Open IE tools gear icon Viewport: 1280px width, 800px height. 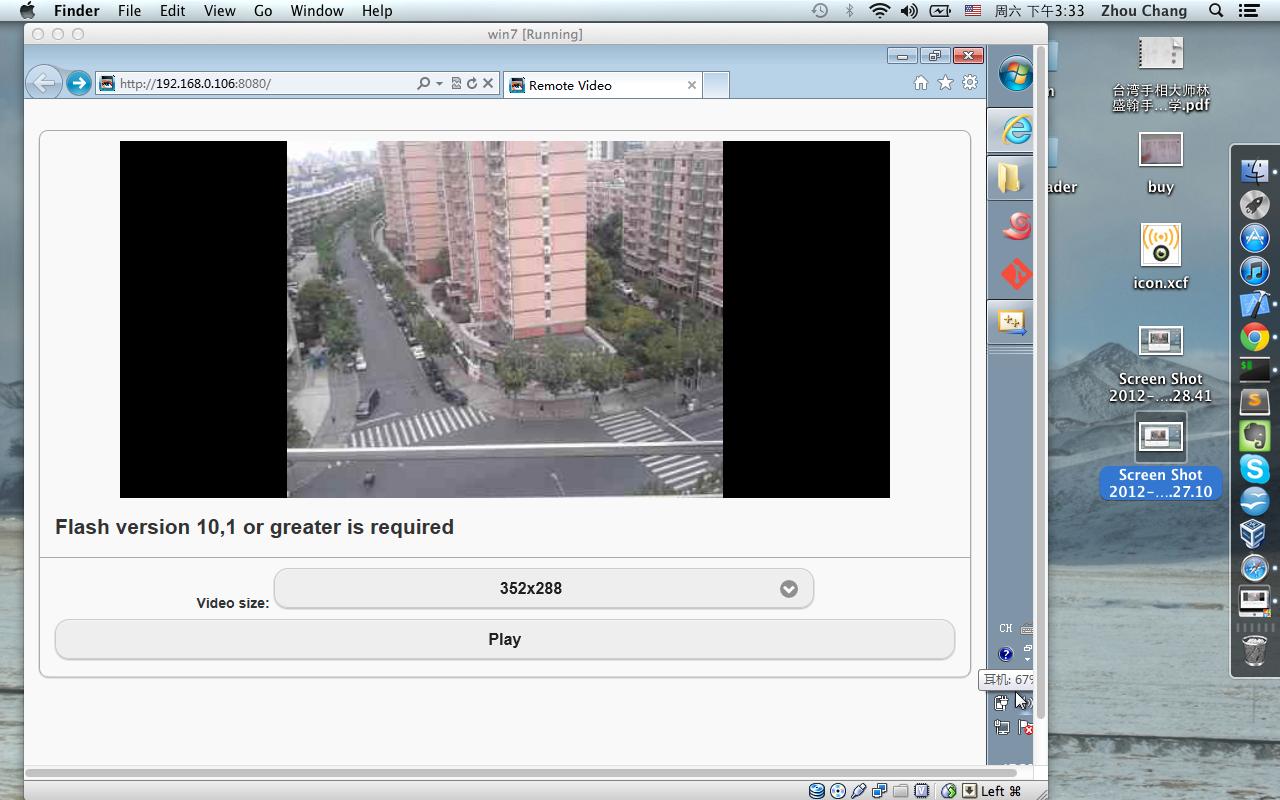click(970, 83)
